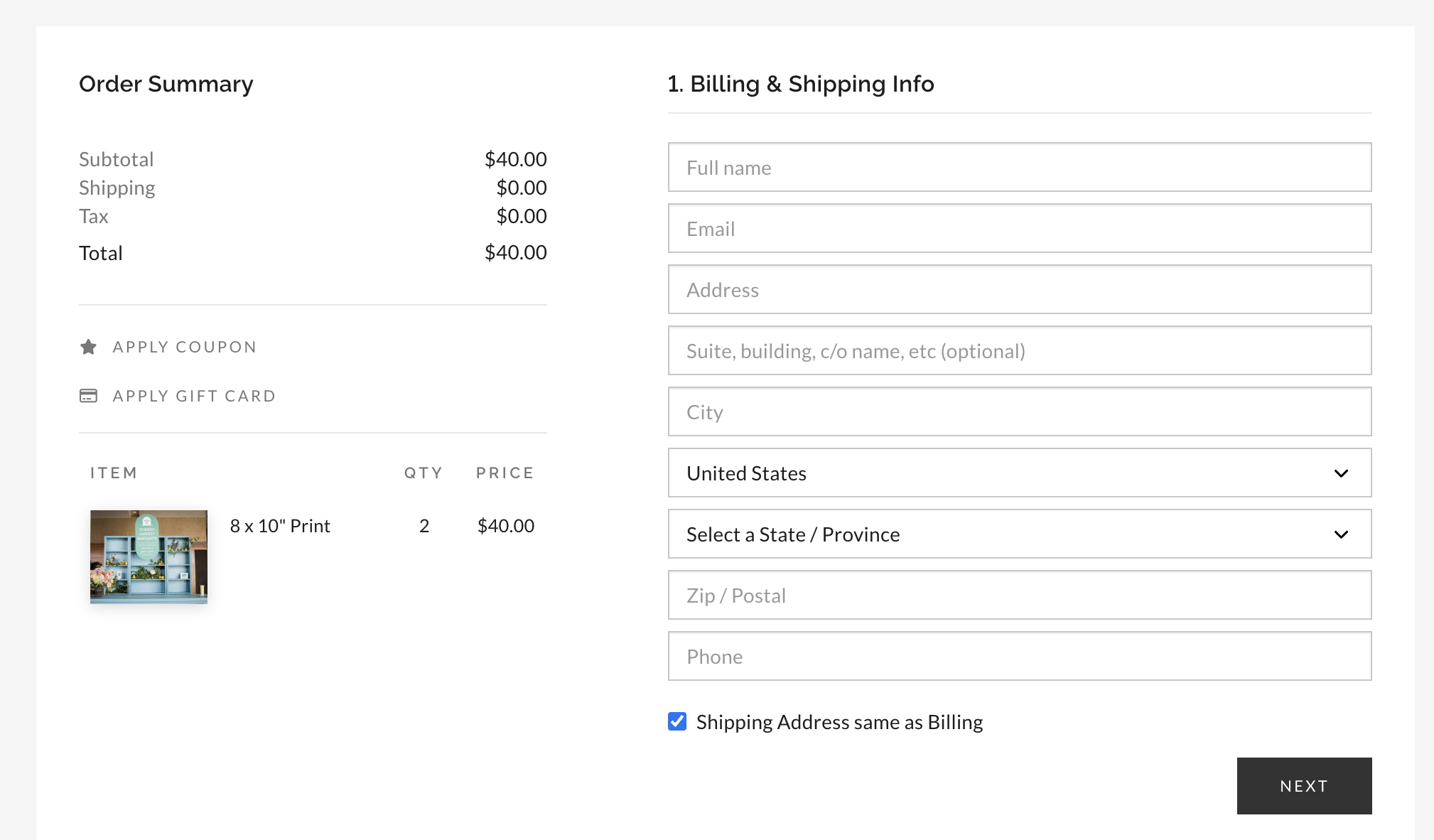The width and height of the screenshot is (1434, 840).
Task: Click the Shipping Address same as Billing label
Action: (x=839, y=722)
